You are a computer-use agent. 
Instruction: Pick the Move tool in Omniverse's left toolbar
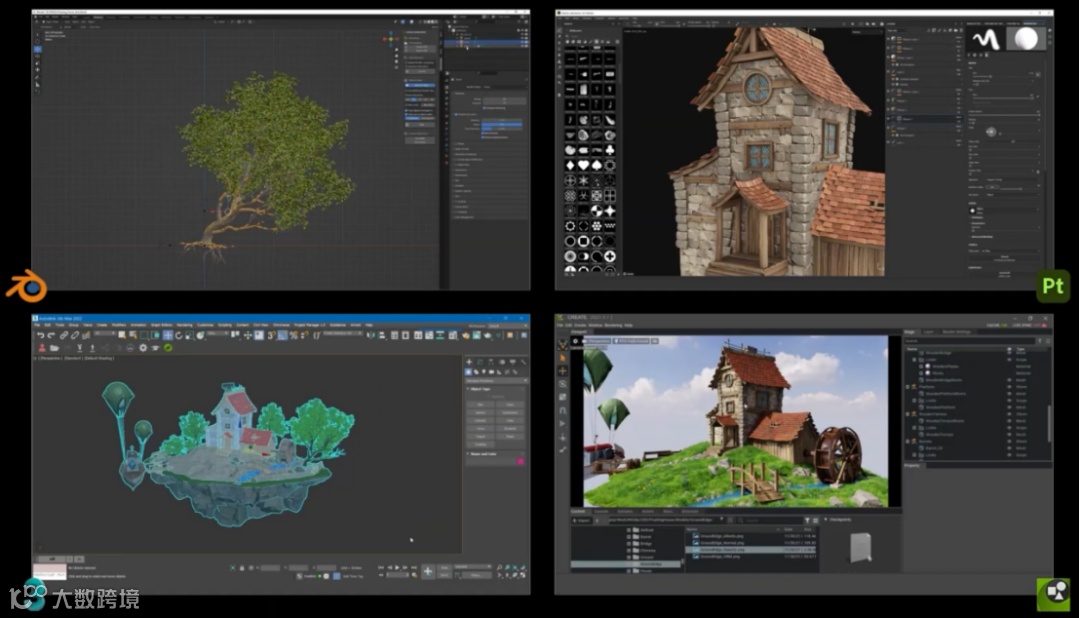[562, 371]
